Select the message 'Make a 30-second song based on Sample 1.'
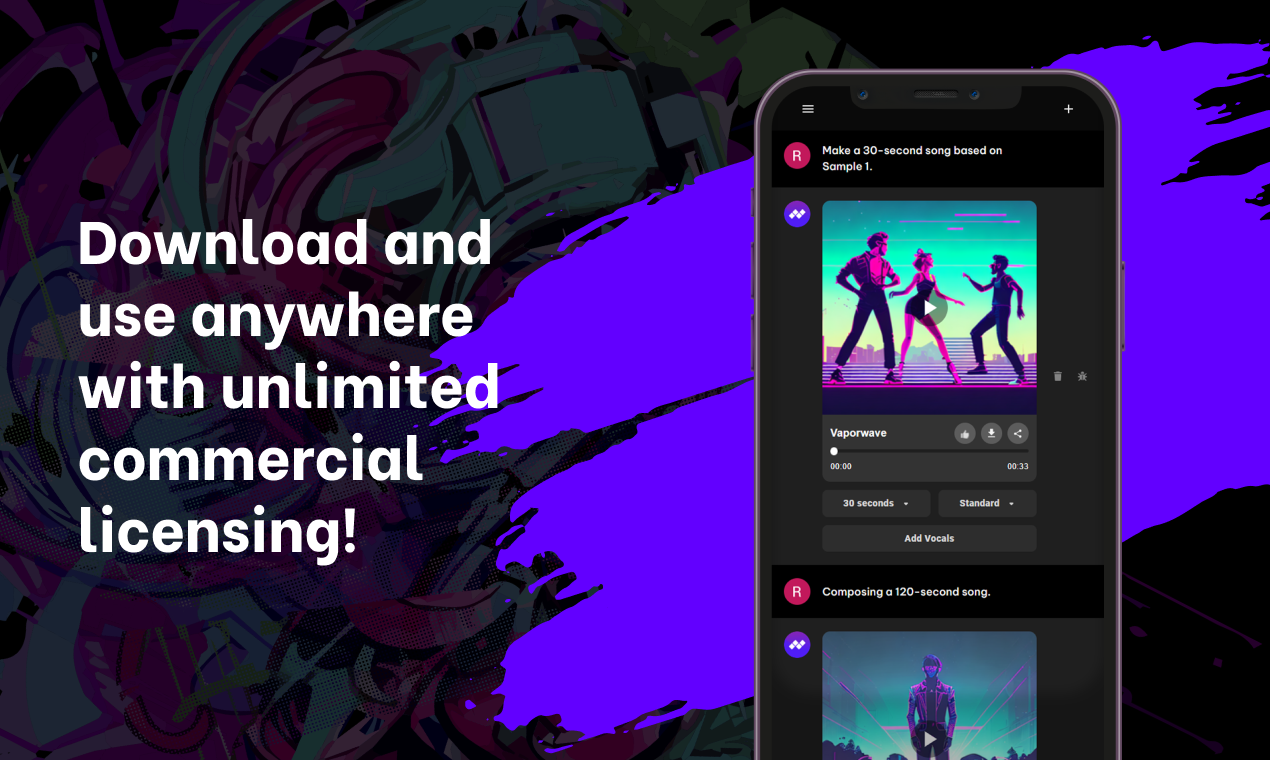 pos(912,158)
